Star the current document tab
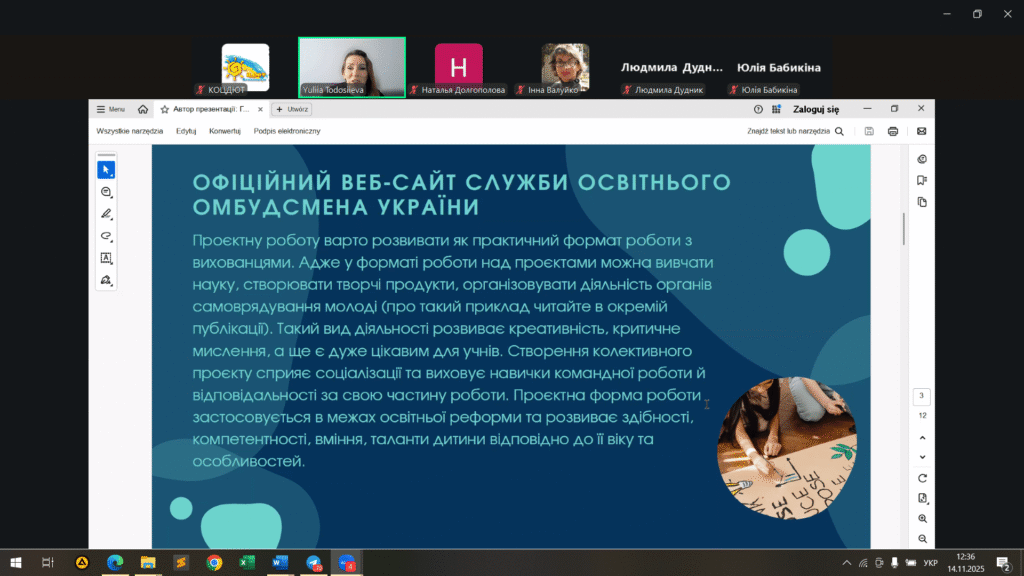 point(164,109)
